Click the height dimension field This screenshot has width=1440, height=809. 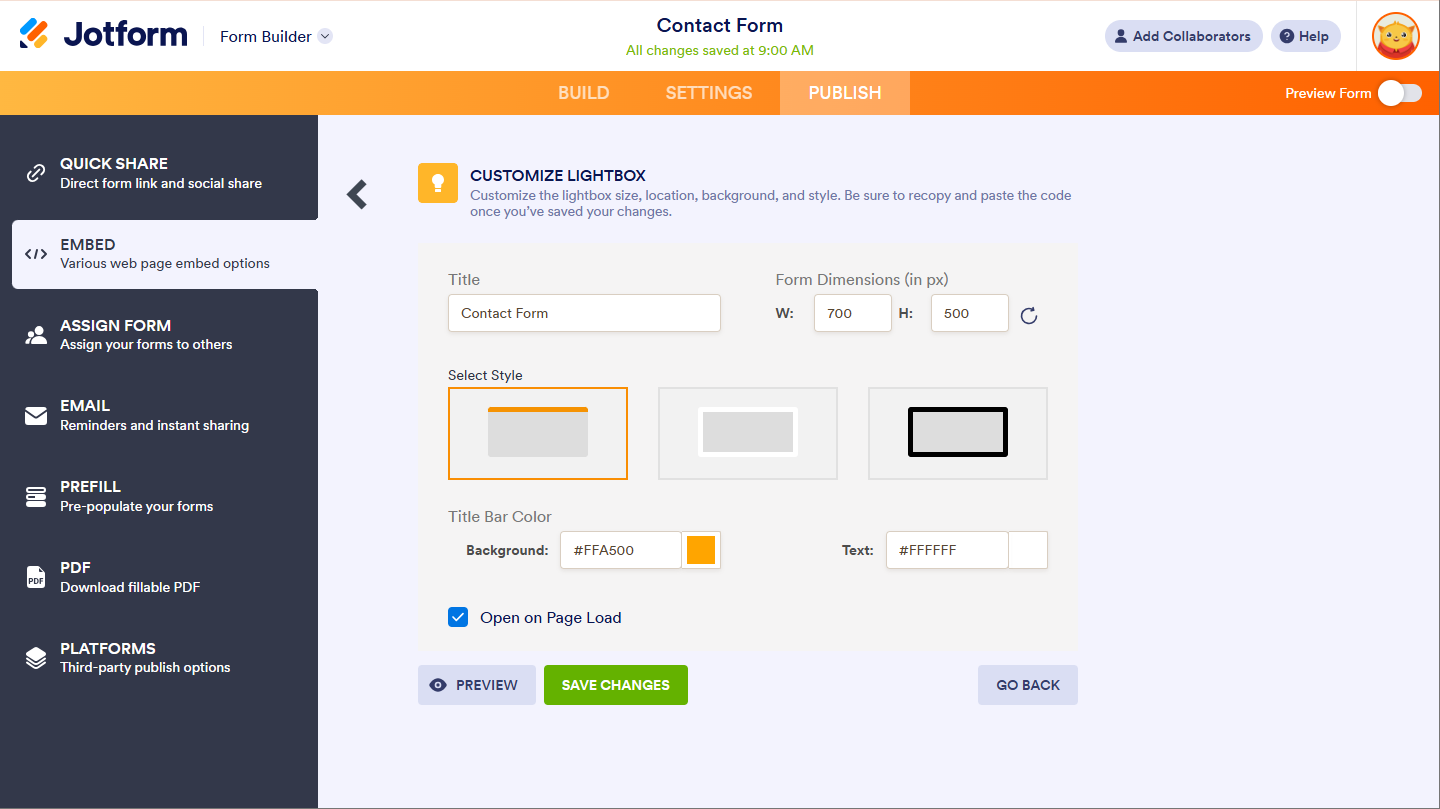coord(970,313)
